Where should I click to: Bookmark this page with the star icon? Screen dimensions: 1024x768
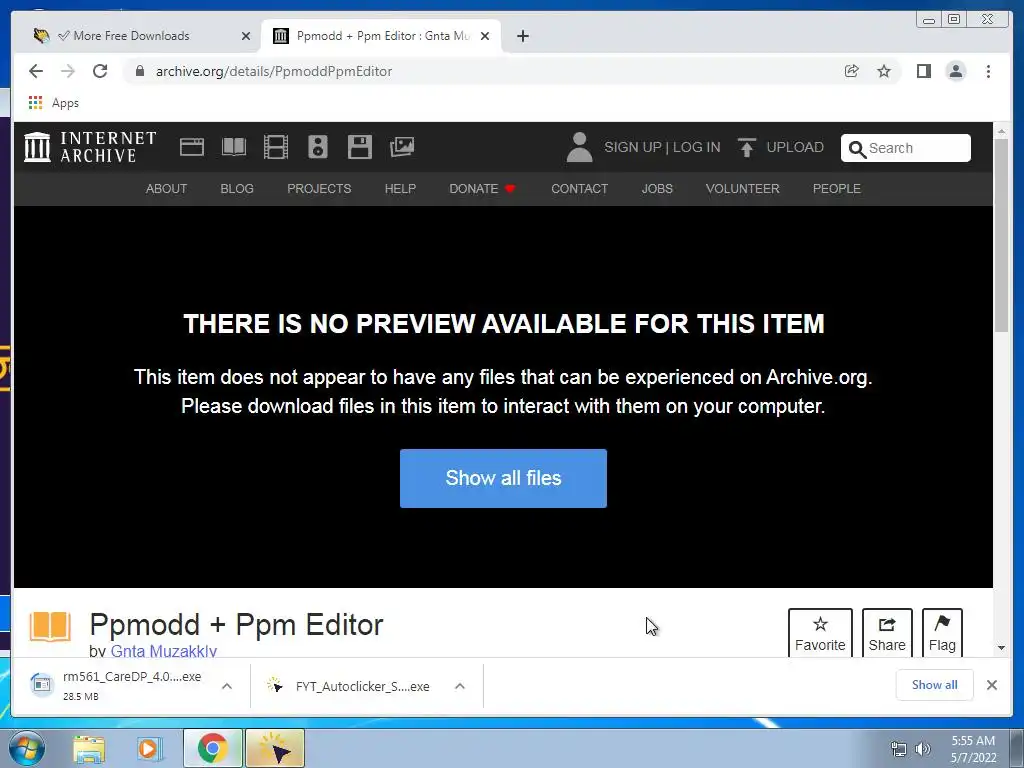click(x=884, y=71)
